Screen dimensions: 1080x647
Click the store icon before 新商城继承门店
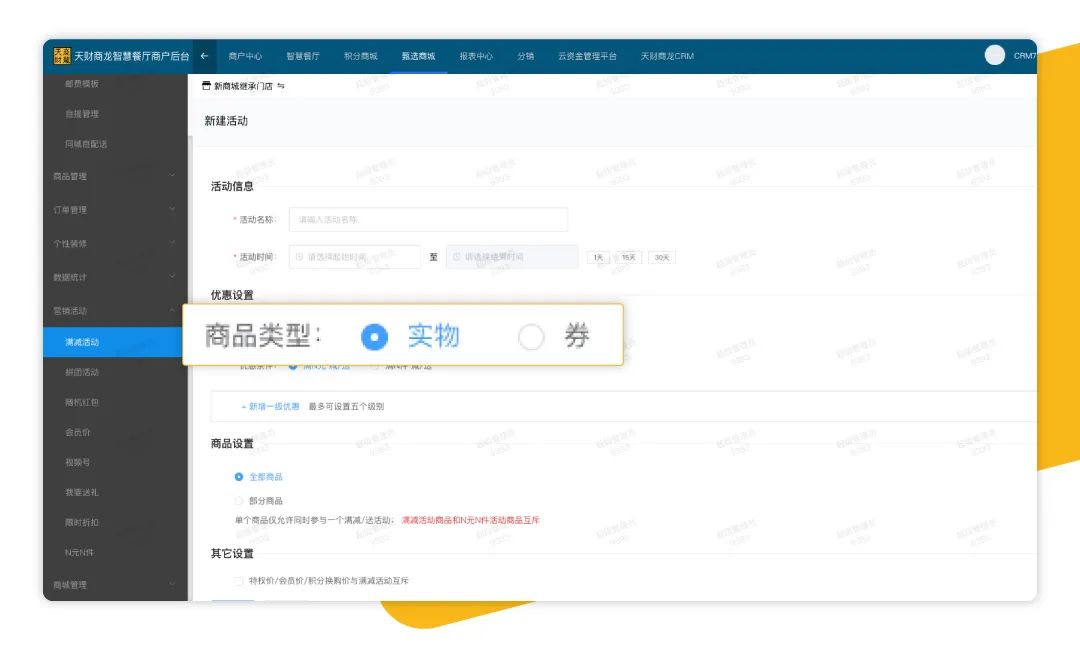click(x=206, y=86)
